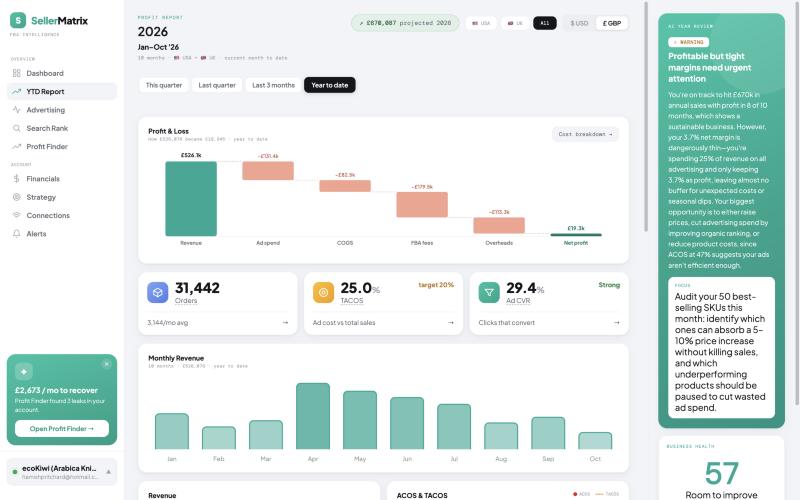Open the Alerts page

(62, 234)
